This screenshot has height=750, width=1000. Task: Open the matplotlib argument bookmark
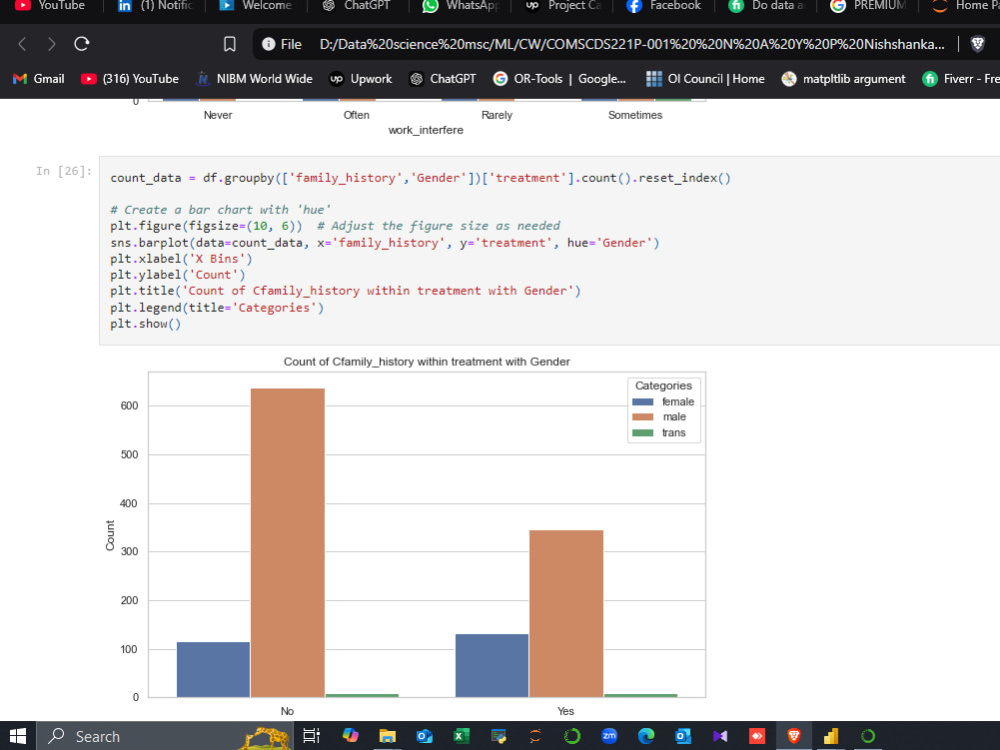(843, 79)
